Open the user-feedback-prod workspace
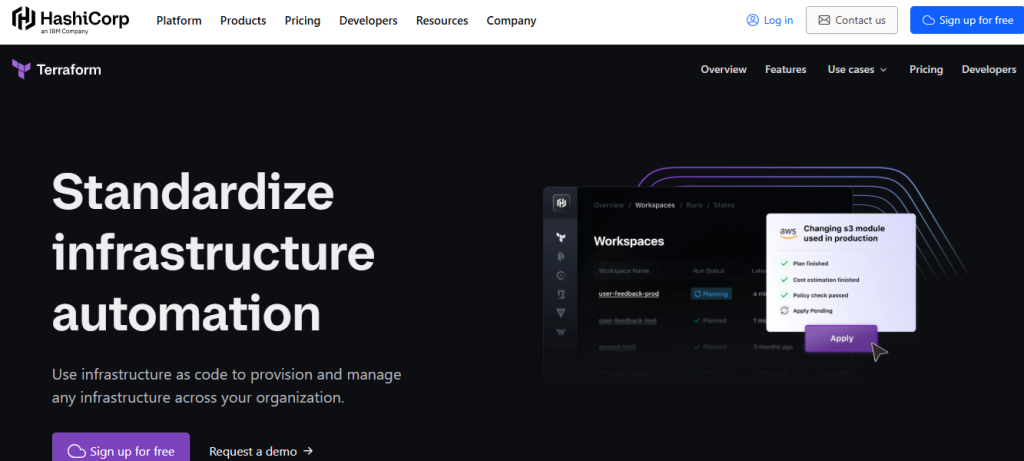 coord(629,294)
